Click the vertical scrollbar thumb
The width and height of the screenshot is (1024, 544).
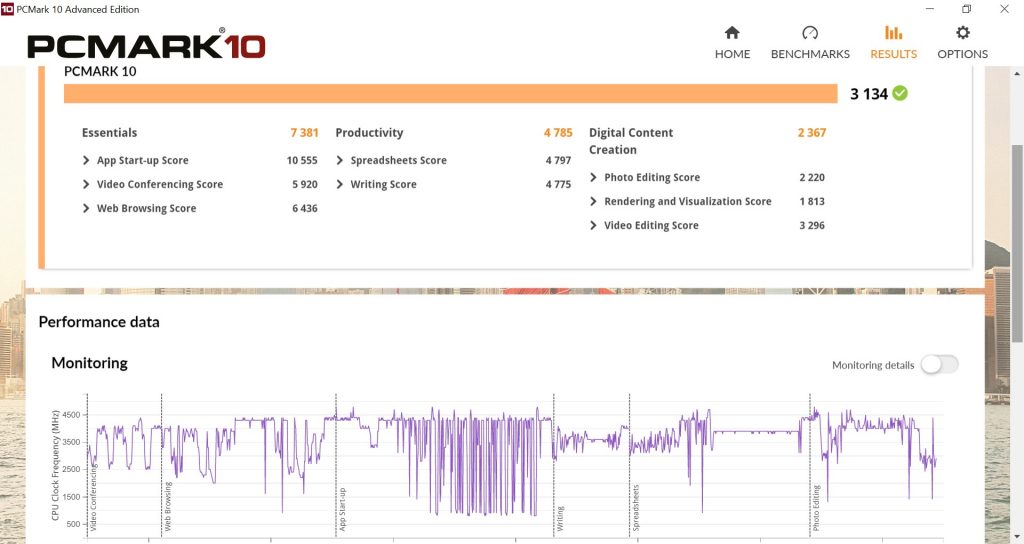click(x=1017, y=240)
